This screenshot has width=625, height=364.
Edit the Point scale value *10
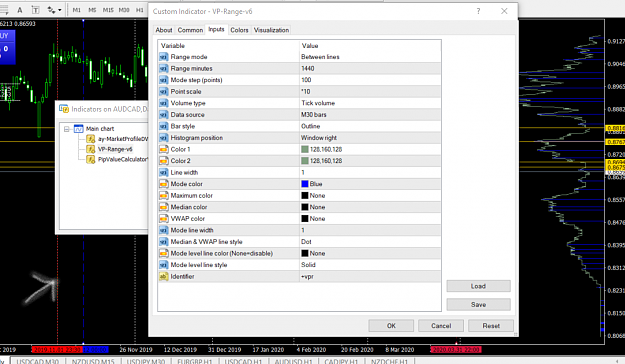(x=306, y=92)
